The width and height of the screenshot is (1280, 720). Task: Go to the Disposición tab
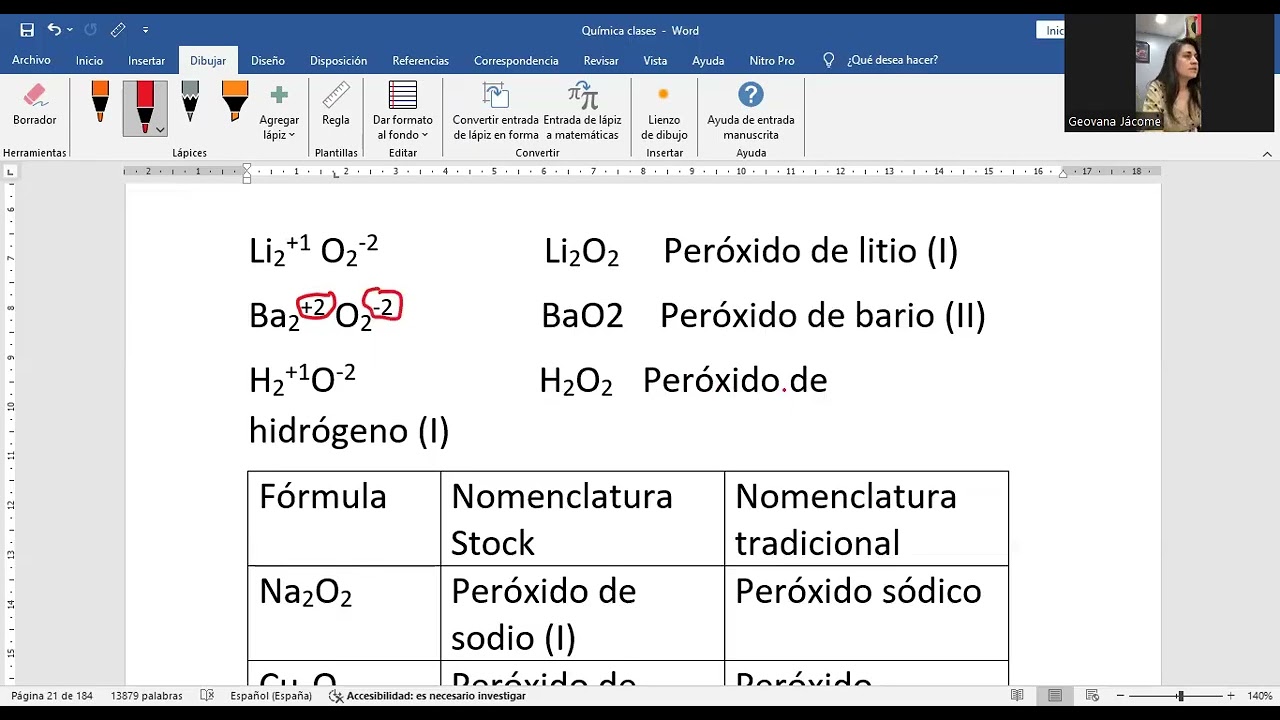pos(338,60)
